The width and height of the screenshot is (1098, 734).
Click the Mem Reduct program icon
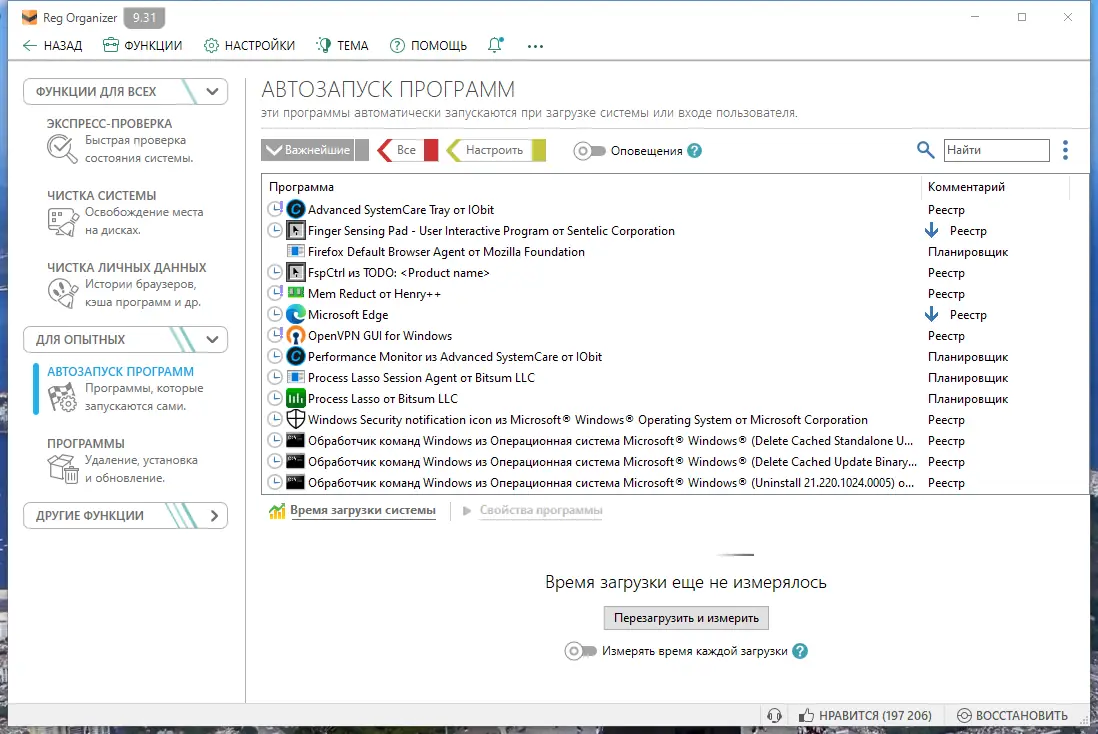(x=296, y=293)
